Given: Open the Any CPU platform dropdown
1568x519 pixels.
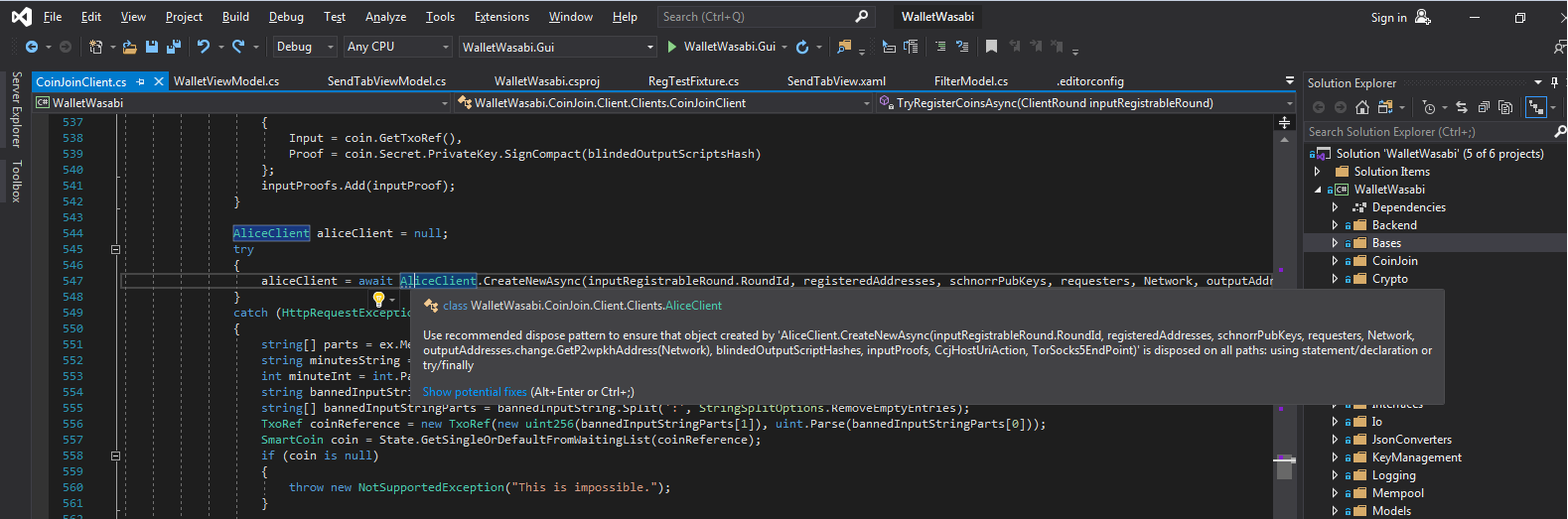Looking at the screenshot, I should 398,47.
